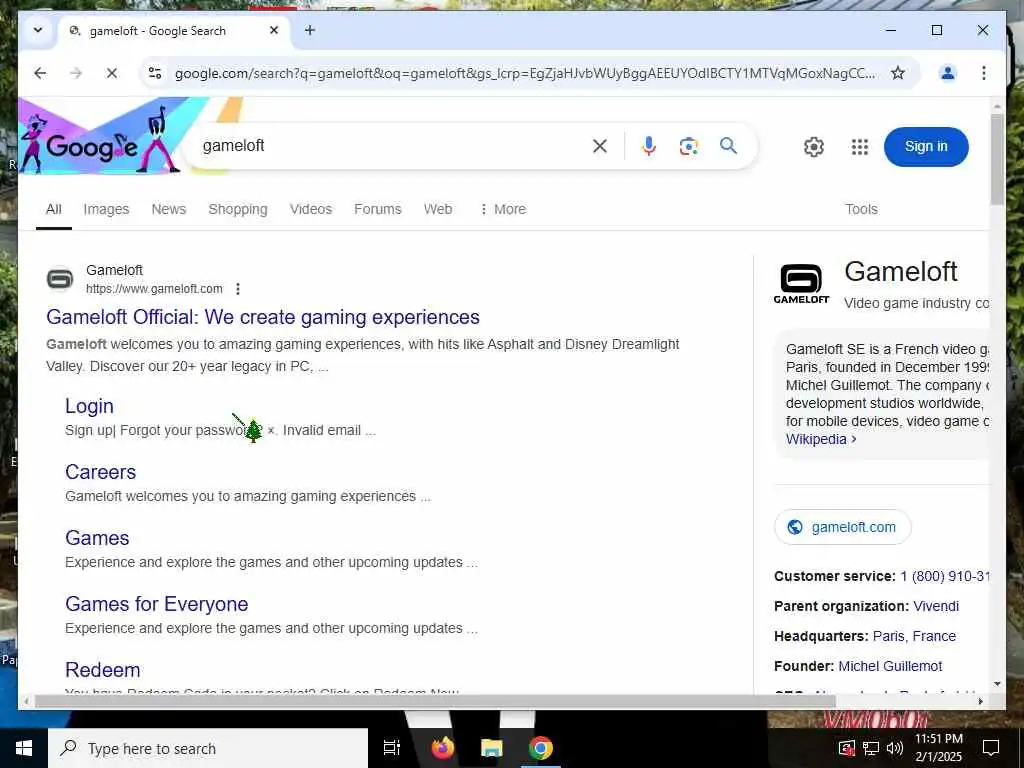This screenshot has height=768, width=1024.
Task: Open the Chrome profile avatar
Action: [948, 72]
